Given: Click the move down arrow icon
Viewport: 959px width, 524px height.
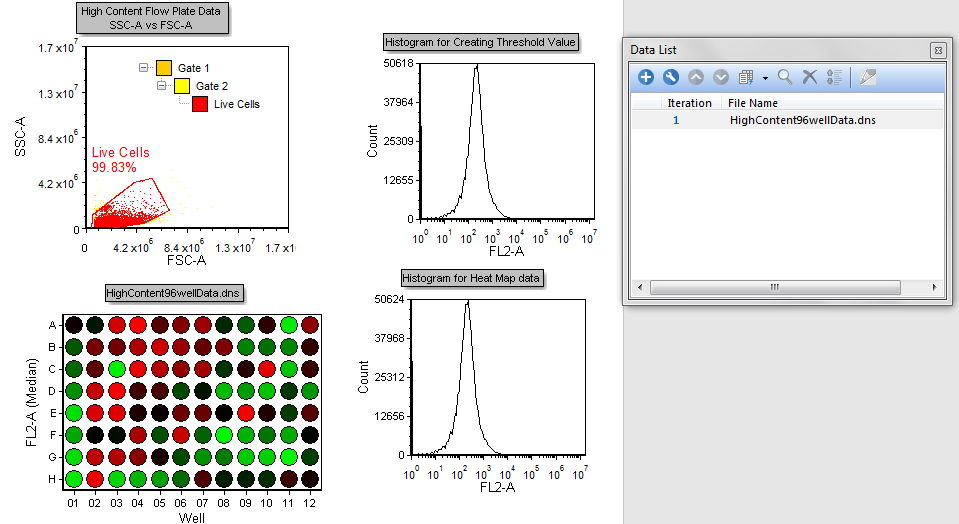Looking at the screenshot, I should [721, 77].
